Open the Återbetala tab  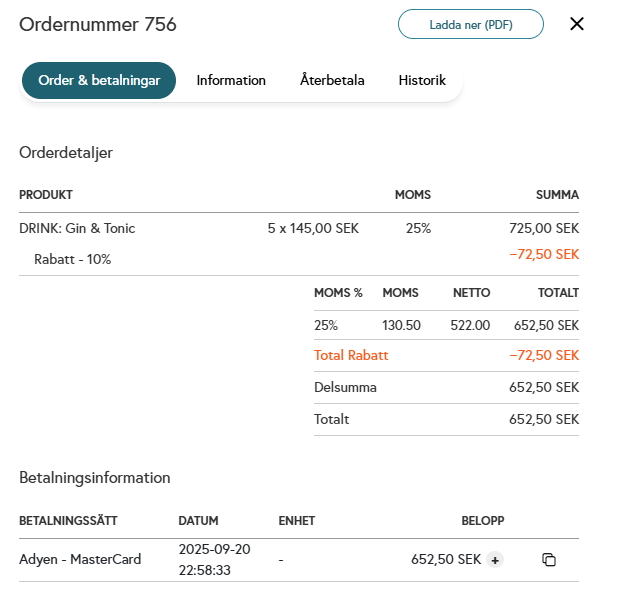(332, 80)
